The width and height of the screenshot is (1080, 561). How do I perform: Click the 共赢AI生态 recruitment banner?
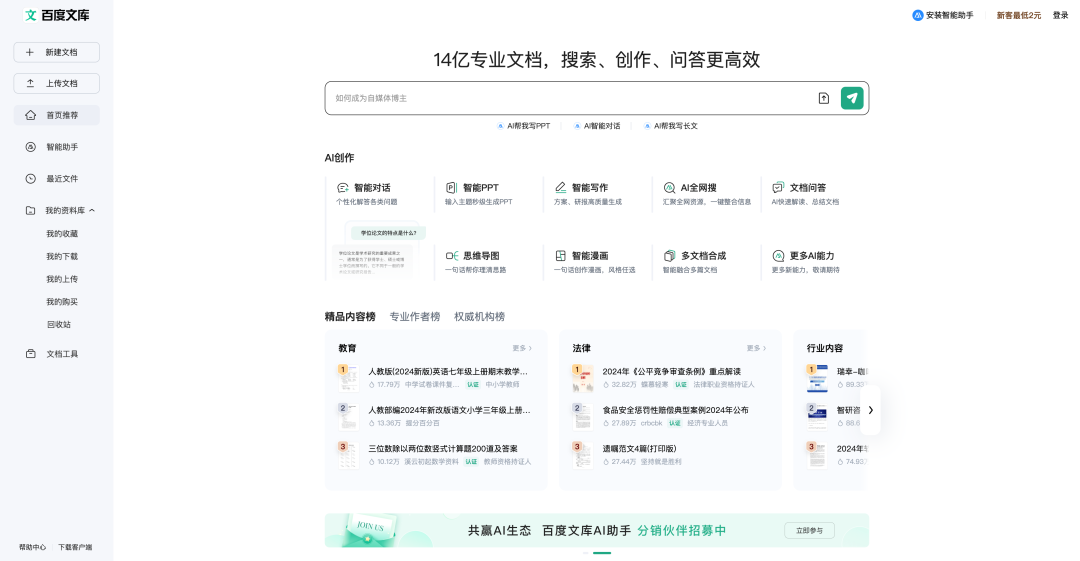coord(596,530)
